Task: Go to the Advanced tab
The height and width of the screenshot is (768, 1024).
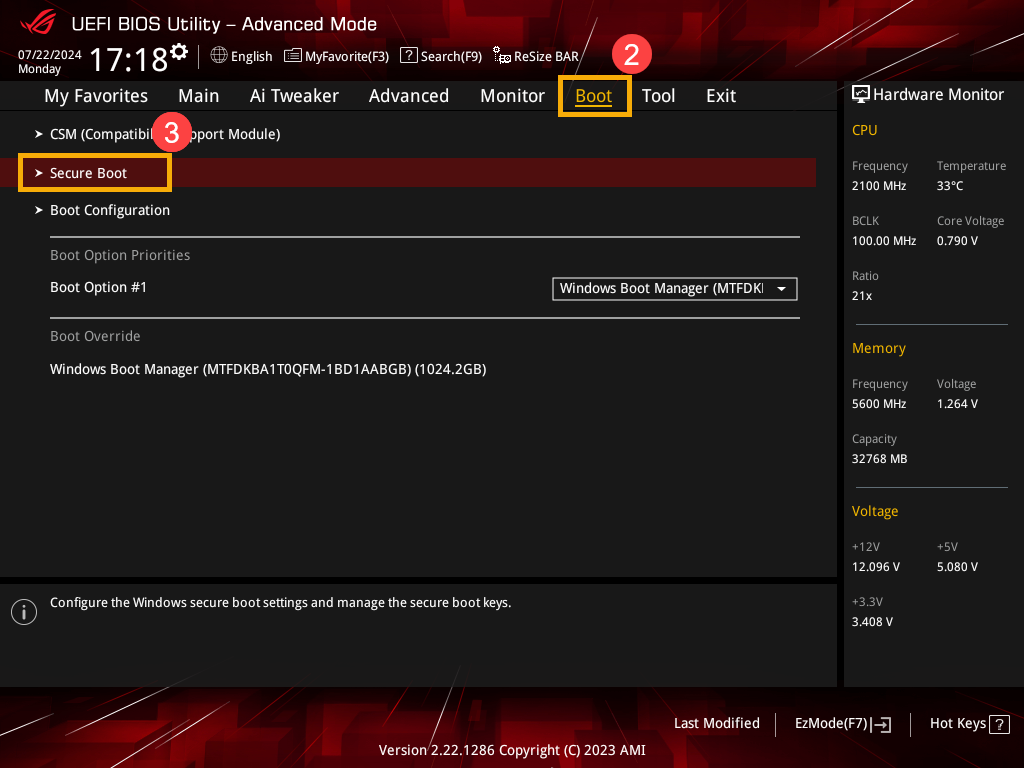Action: pos(408,96)
